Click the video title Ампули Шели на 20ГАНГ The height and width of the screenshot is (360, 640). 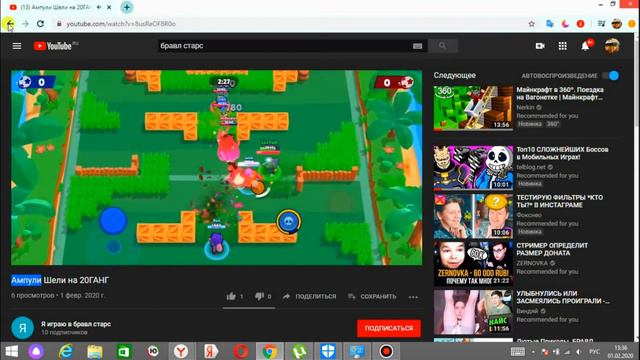[x=60, y=280]
